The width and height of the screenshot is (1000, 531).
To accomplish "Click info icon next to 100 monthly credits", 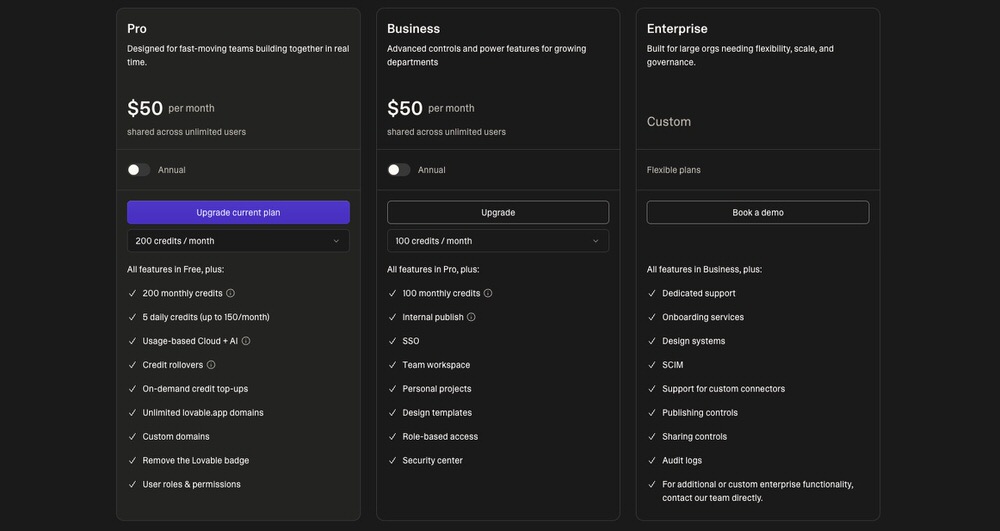I will click(488, 293).
